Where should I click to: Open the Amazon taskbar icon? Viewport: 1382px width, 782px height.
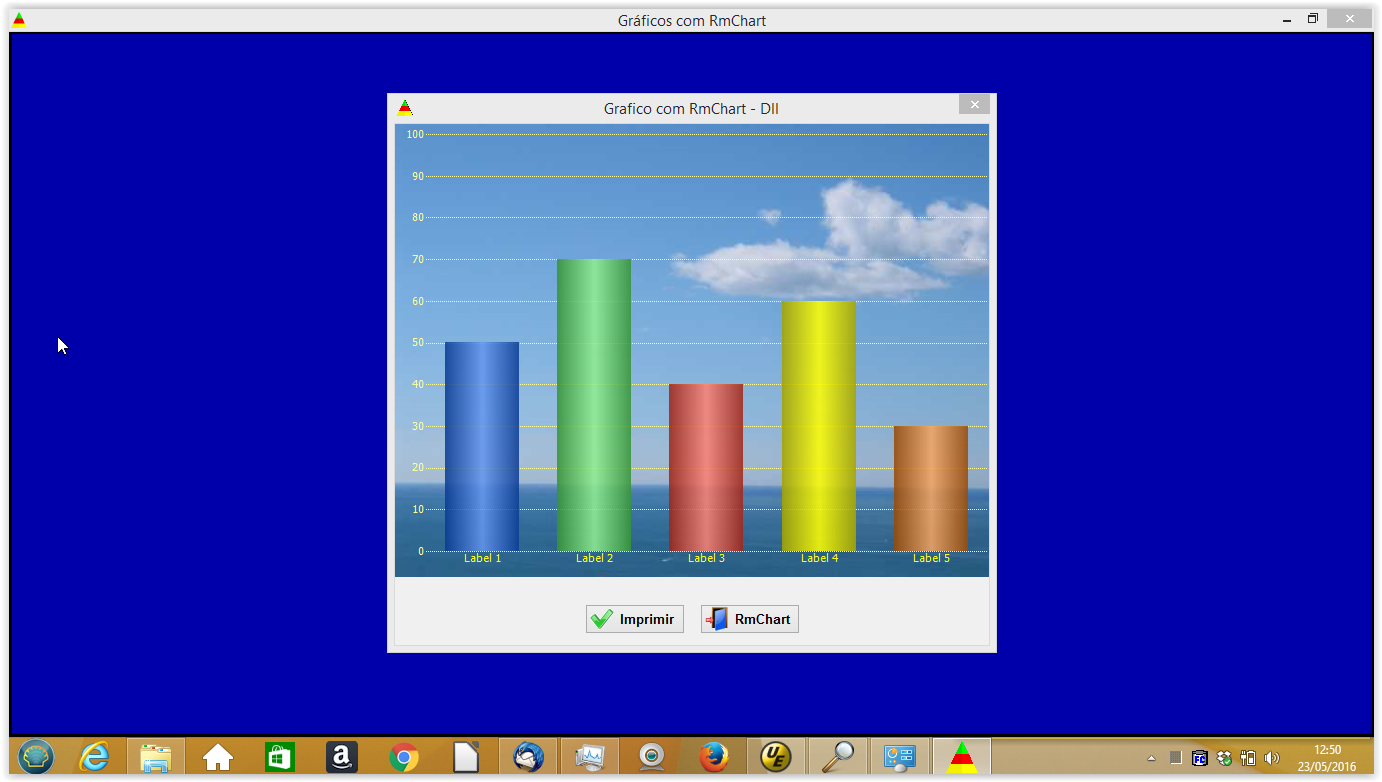point(342,757)
